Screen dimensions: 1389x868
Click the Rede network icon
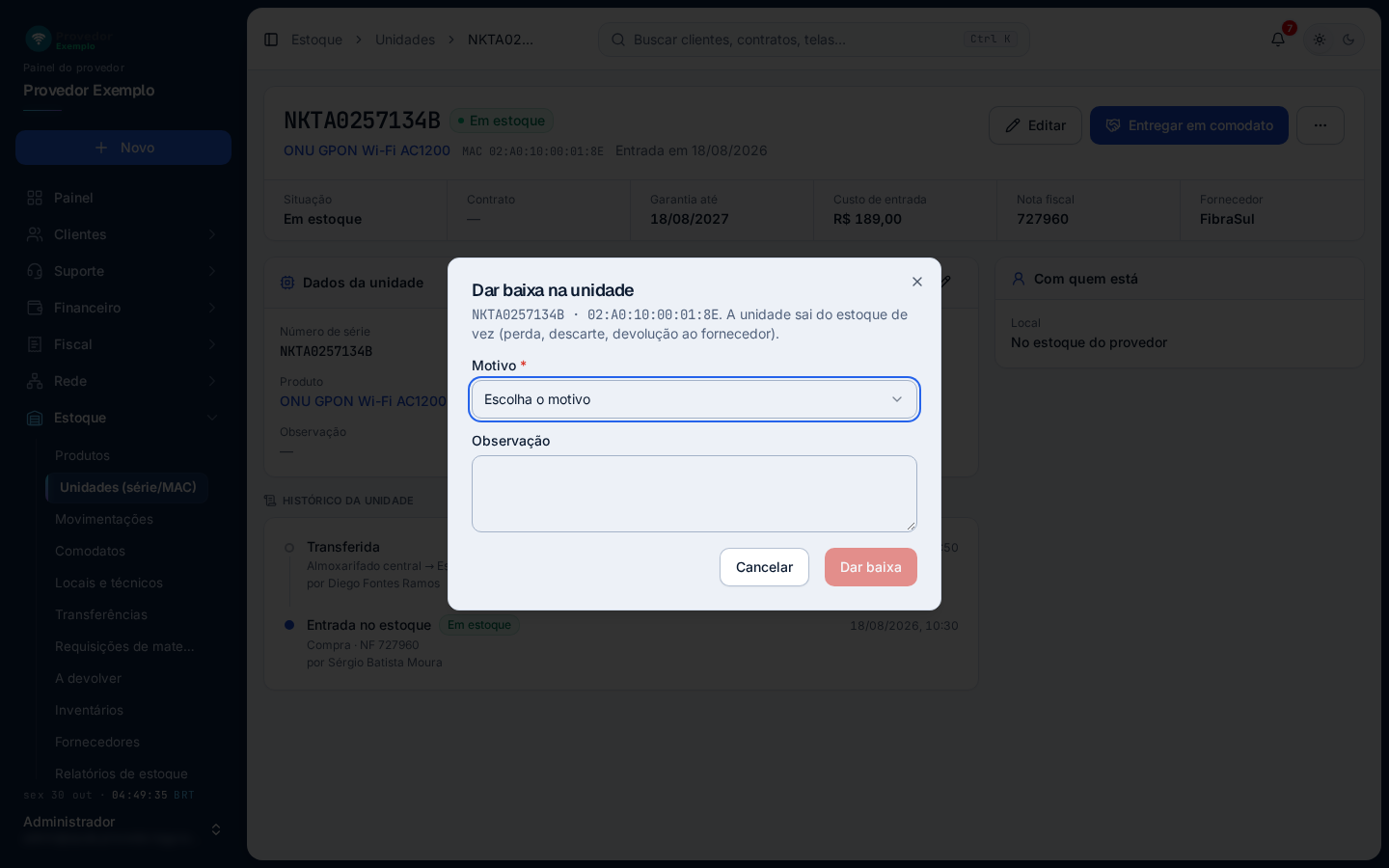(x=35, y=381)
